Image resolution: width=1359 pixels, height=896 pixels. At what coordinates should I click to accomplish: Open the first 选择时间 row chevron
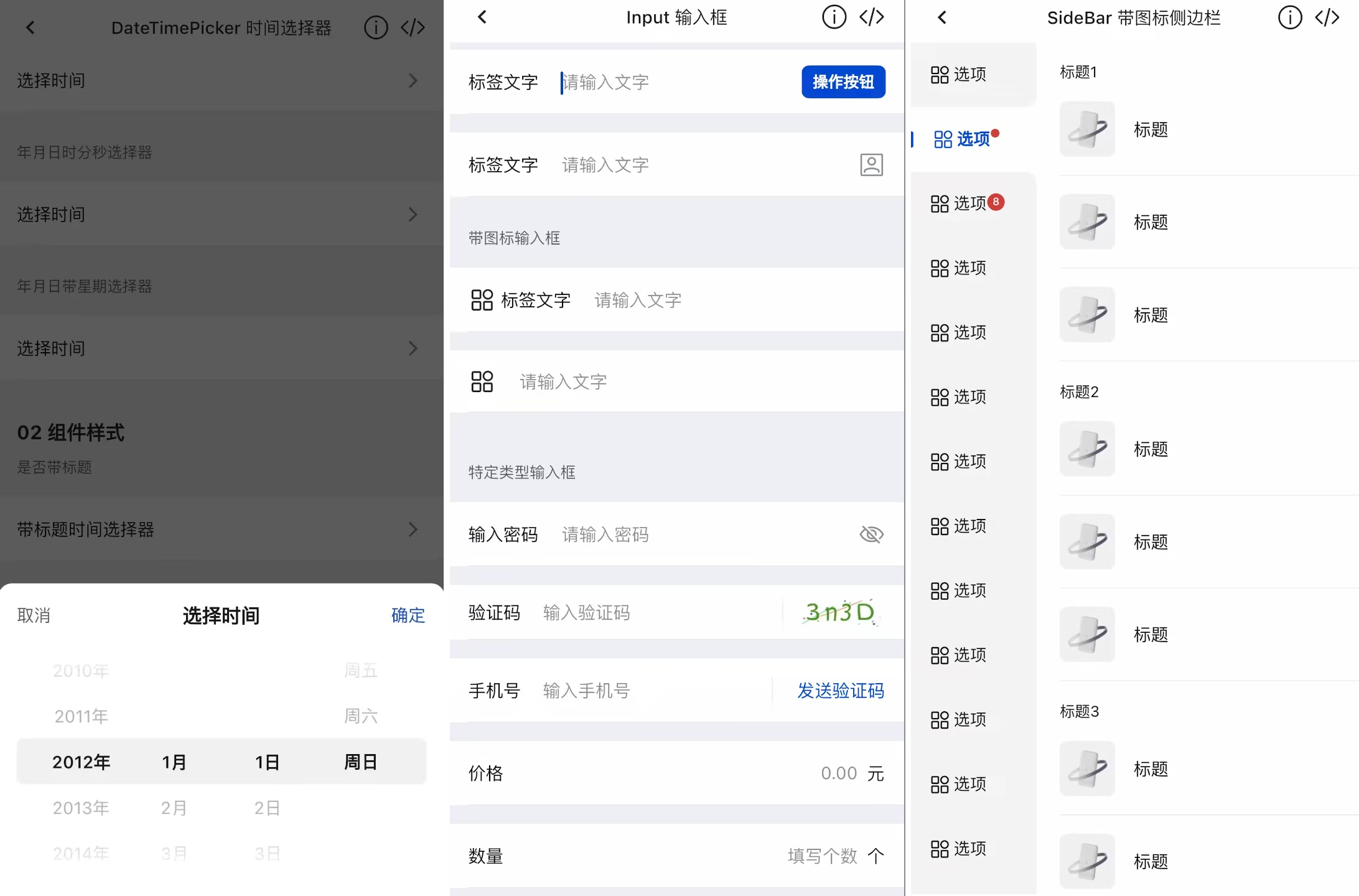click(x=413, y=81)
